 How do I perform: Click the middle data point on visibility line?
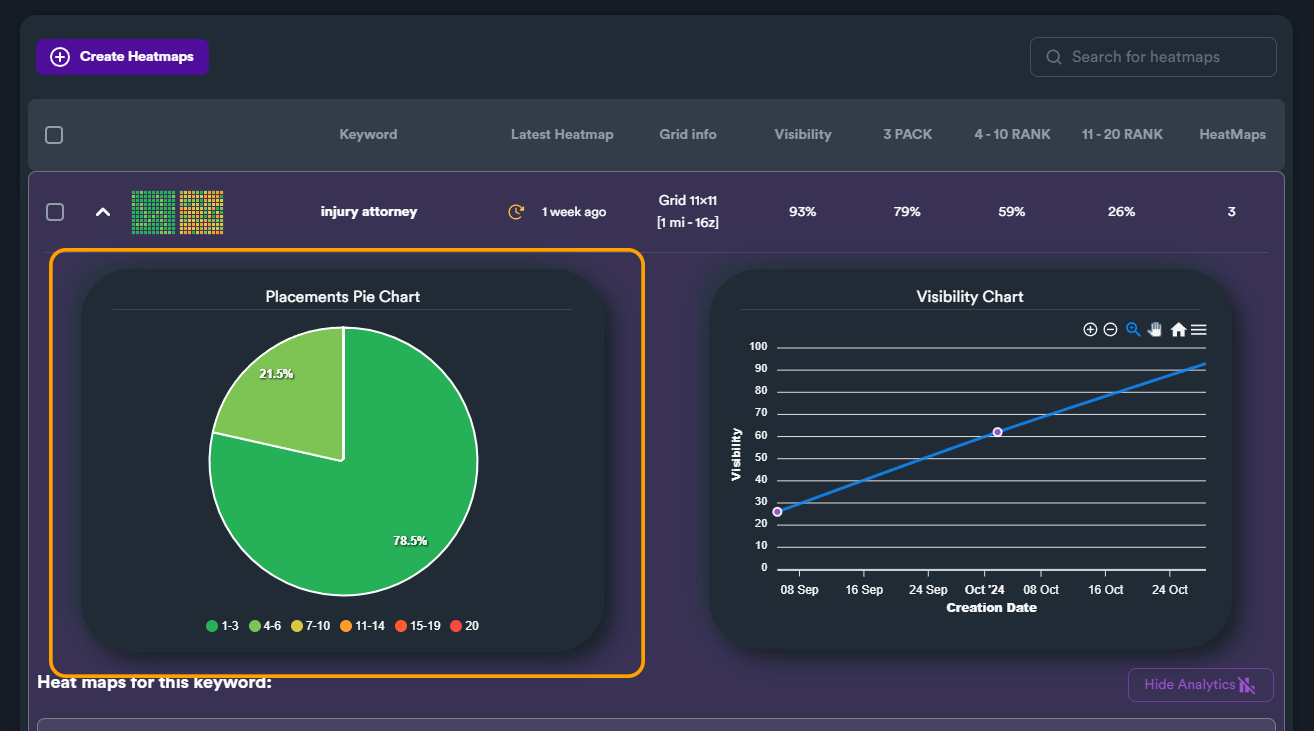click(997, 432)
